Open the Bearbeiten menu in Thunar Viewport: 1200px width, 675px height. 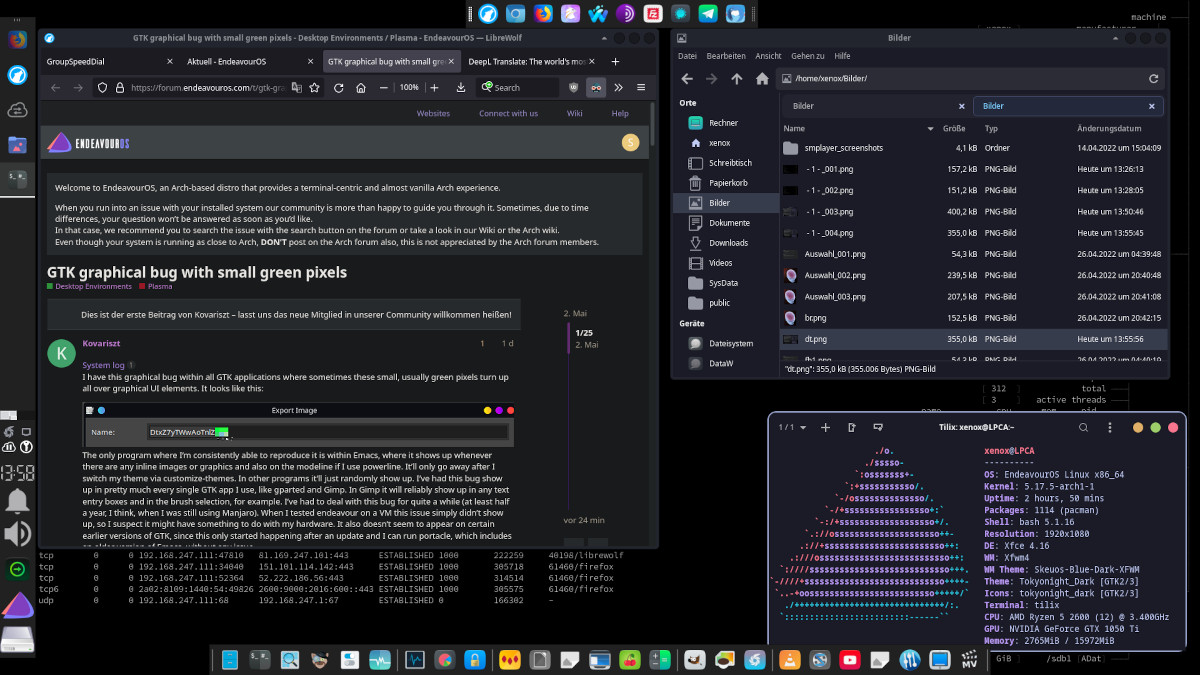tap(726, 56)
